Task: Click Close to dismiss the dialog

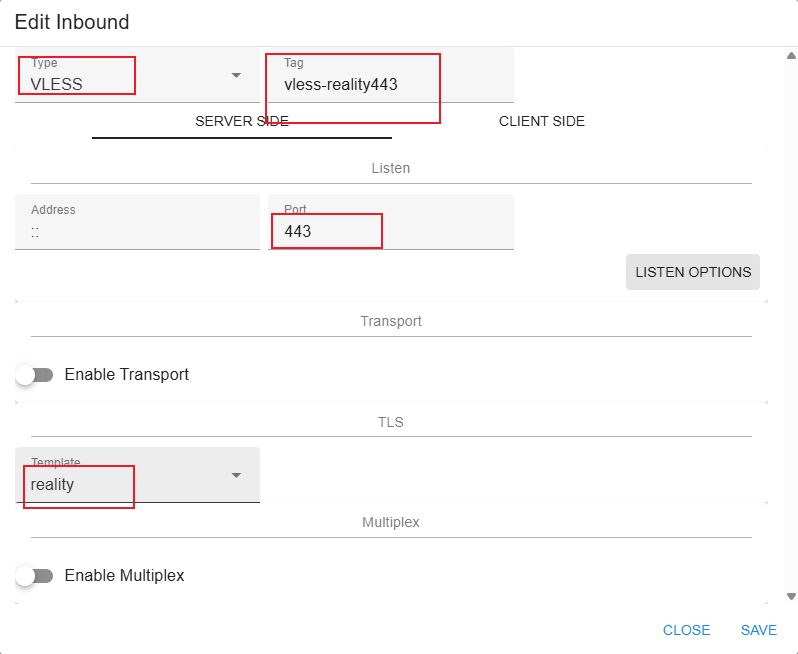Action: 686,630
